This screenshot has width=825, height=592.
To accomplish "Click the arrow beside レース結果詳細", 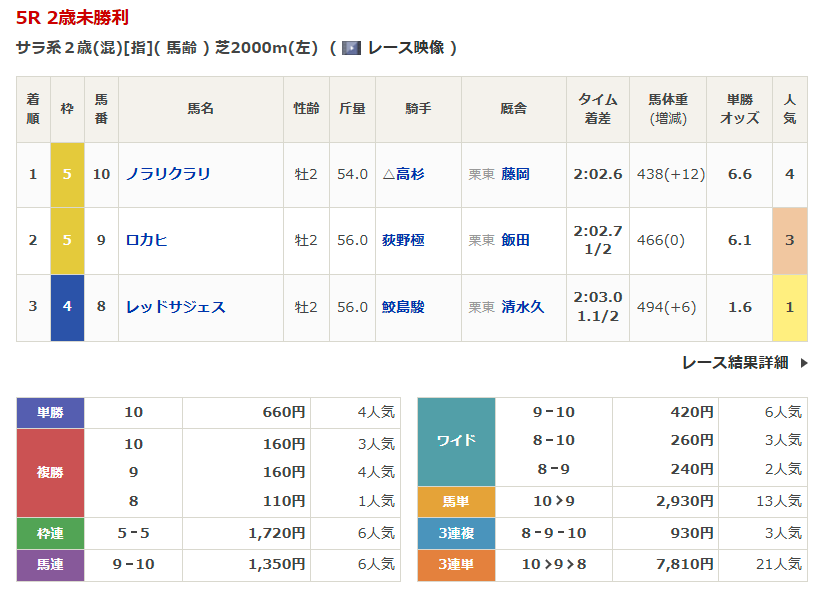I will coord(804,362).
